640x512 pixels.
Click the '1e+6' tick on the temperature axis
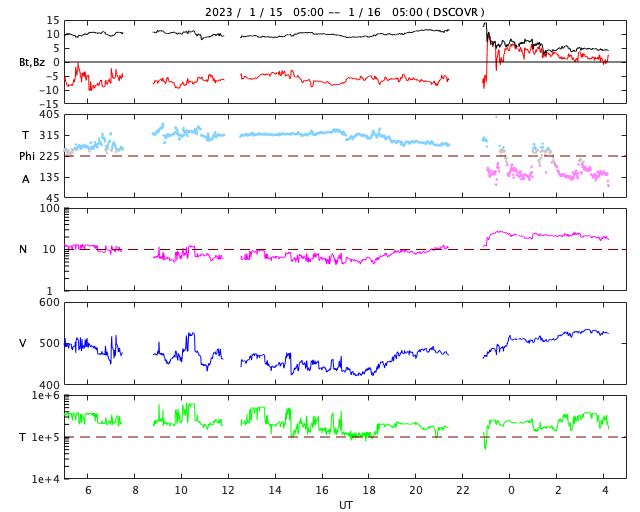pos(46,395)
